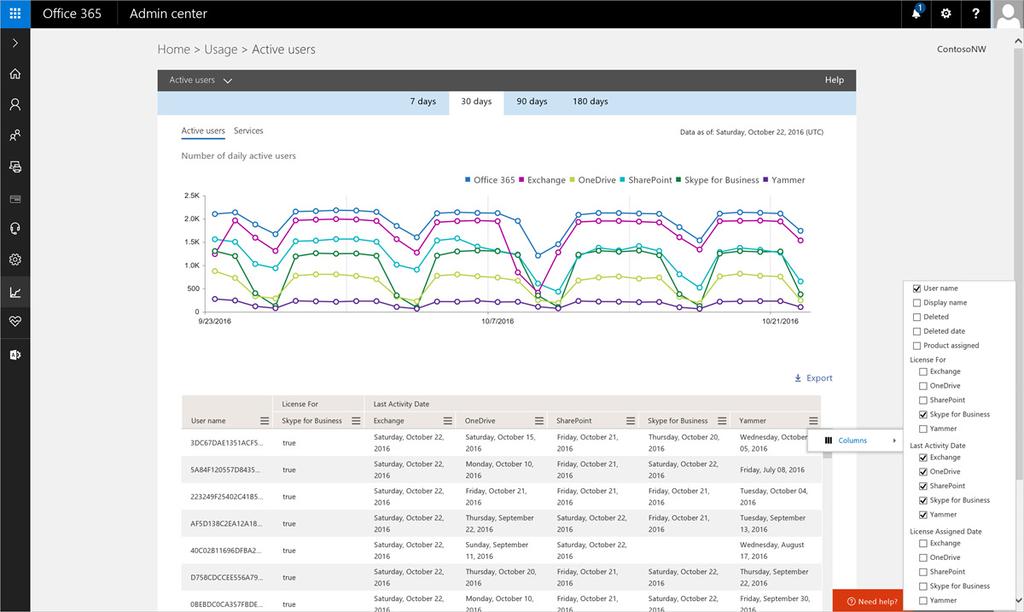1024x612 pixels.
Task: Open SharePoint column menu icon
Action: pos(630,421)
